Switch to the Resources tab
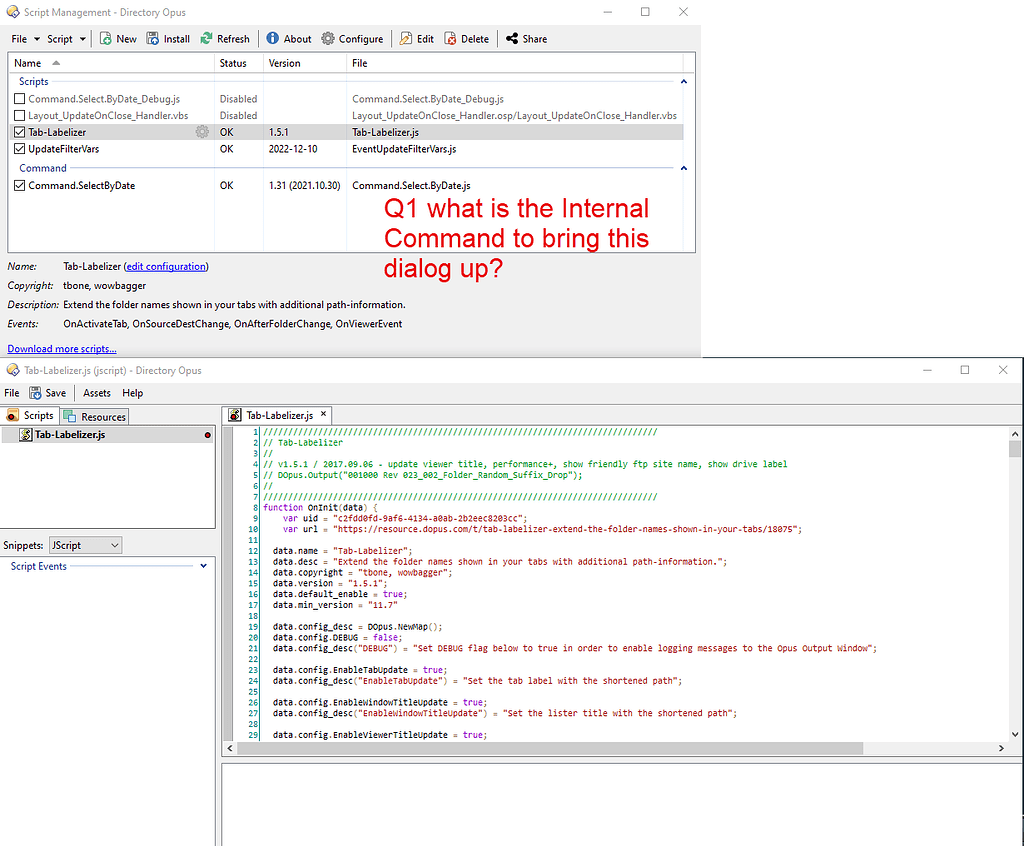The width and height of the screenshot is (1024, 846). [x=95, y=417]
